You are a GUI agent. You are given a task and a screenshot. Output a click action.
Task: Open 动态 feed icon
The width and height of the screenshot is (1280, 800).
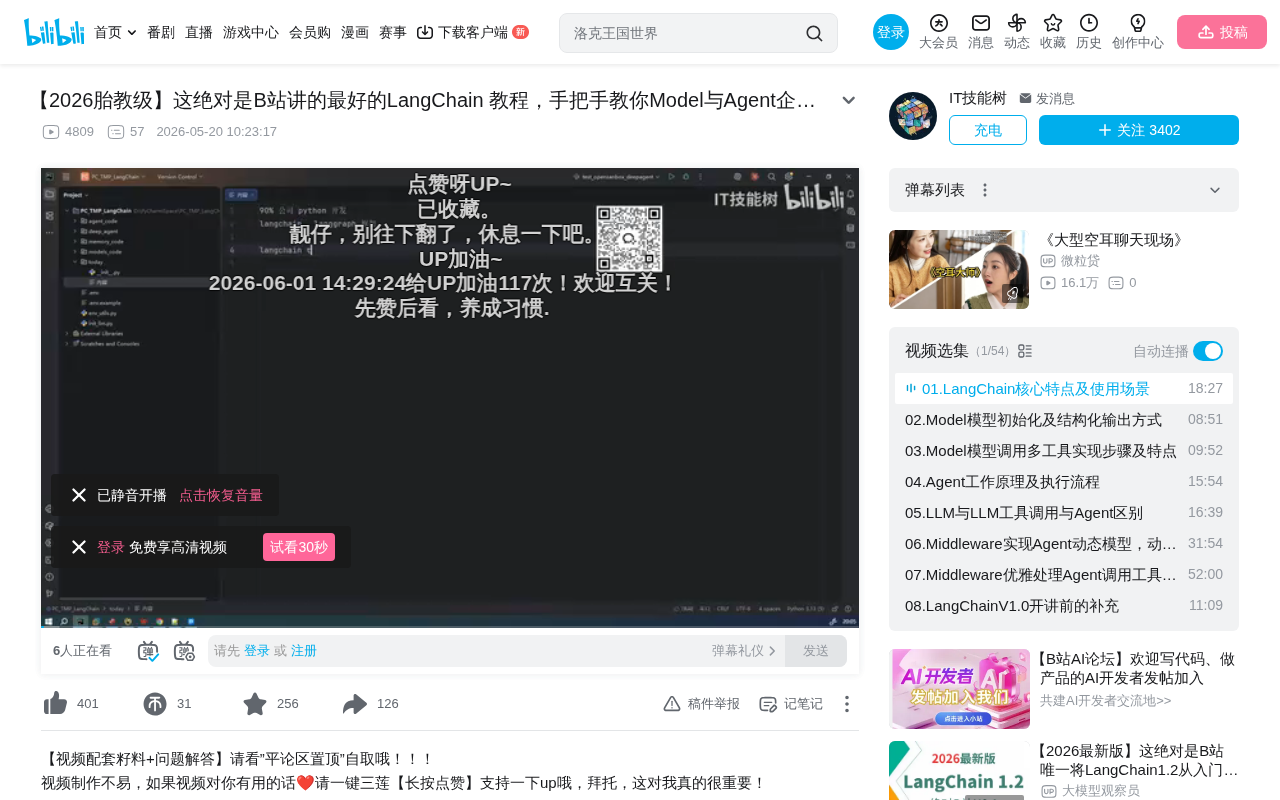1017,23
